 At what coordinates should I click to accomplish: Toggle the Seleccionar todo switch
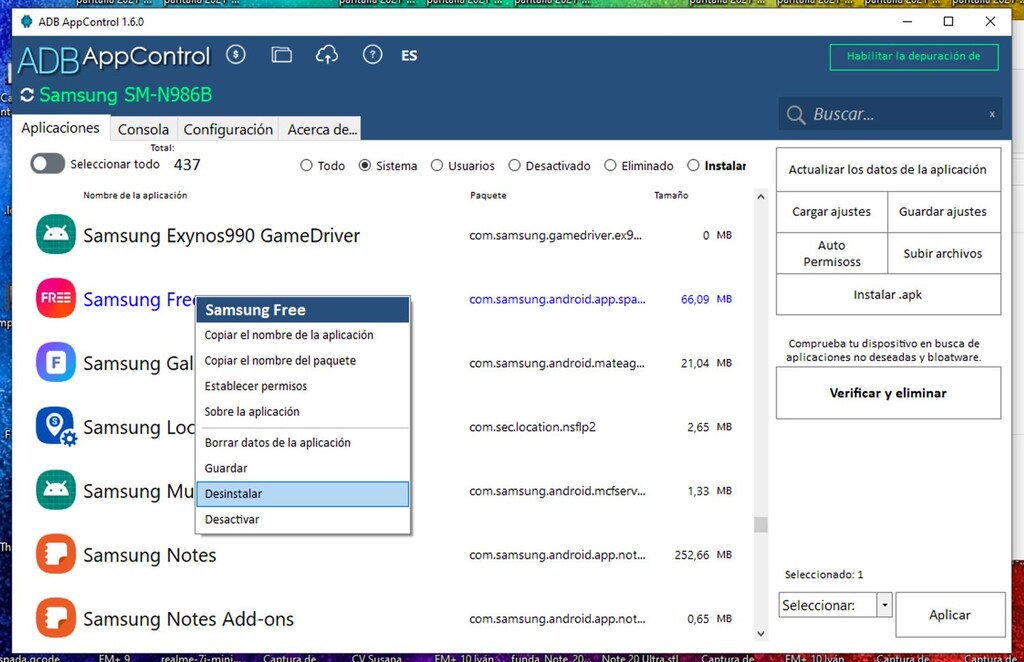[x=47, y=164]
